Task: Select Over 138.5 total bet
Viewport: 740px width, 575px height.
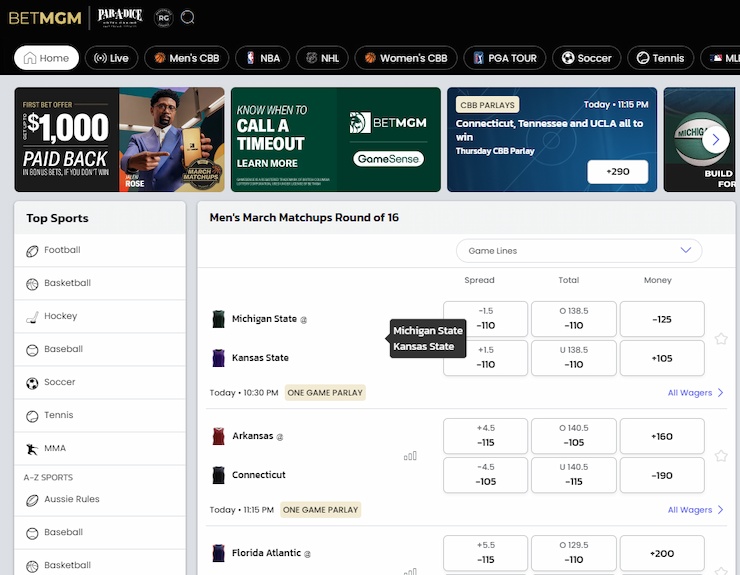Action: tap(574, 319)
